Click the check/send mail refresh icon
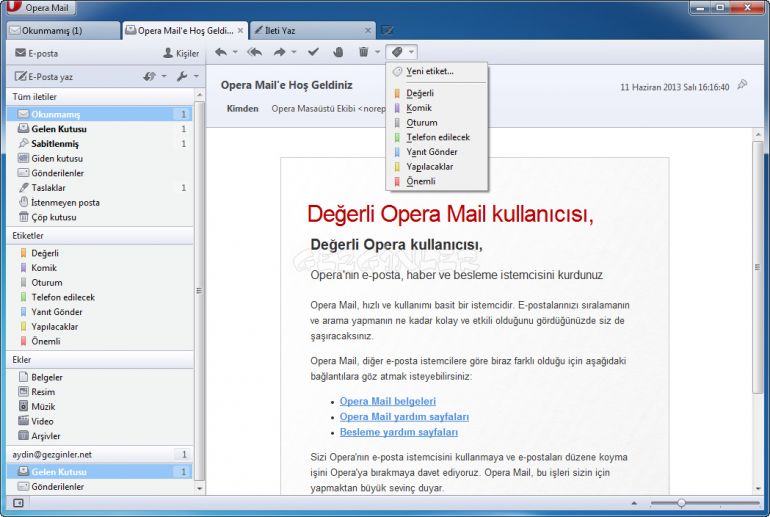Viewport: 770px width, 517px height. pos(149,77)
